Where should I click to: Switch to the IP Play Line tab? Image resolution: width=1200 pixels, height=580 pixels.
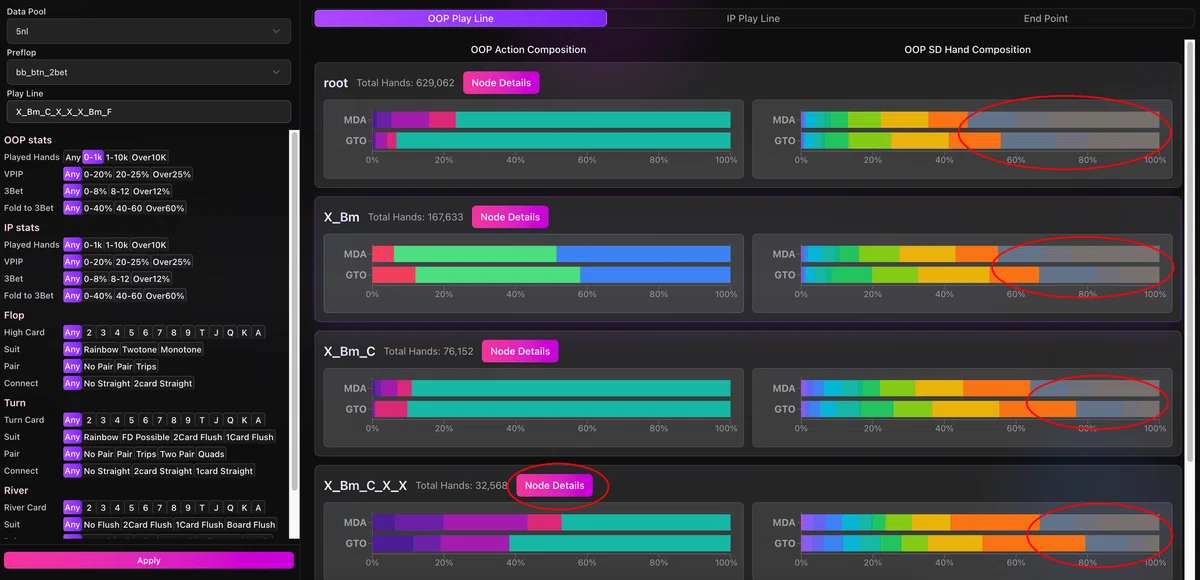(x=753, y=18)
